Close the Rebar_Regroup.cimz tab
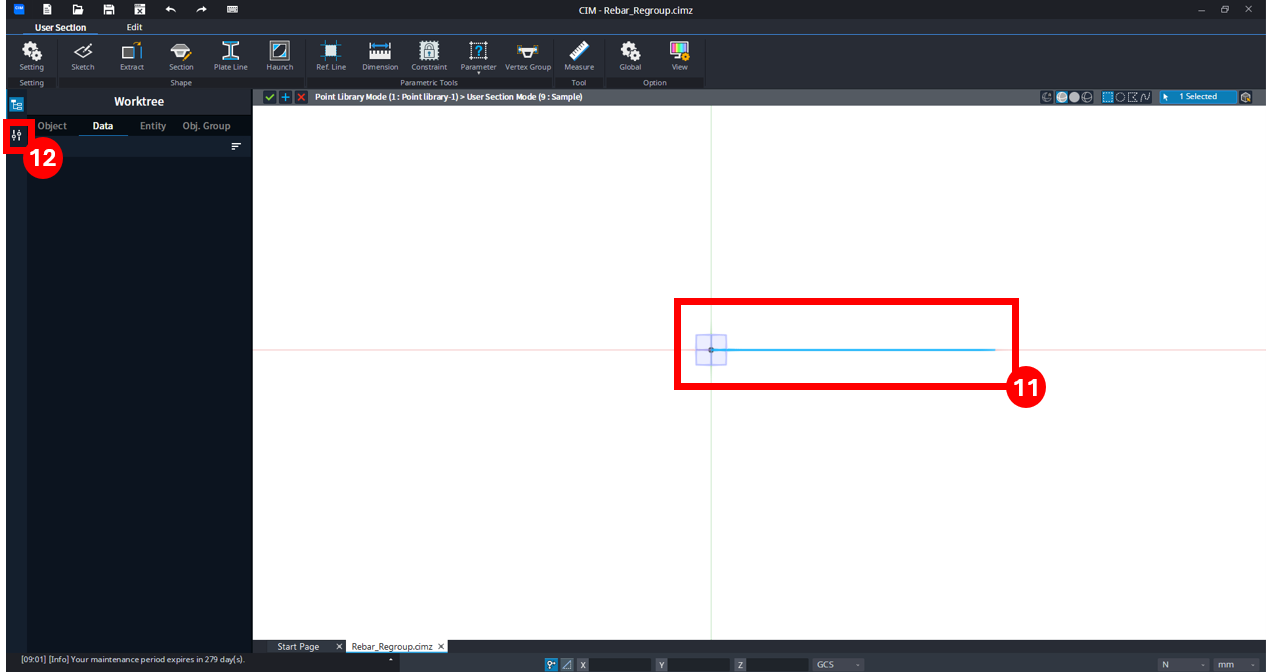The height and width of the screenshot is (672, 1266). pos(441,647)
